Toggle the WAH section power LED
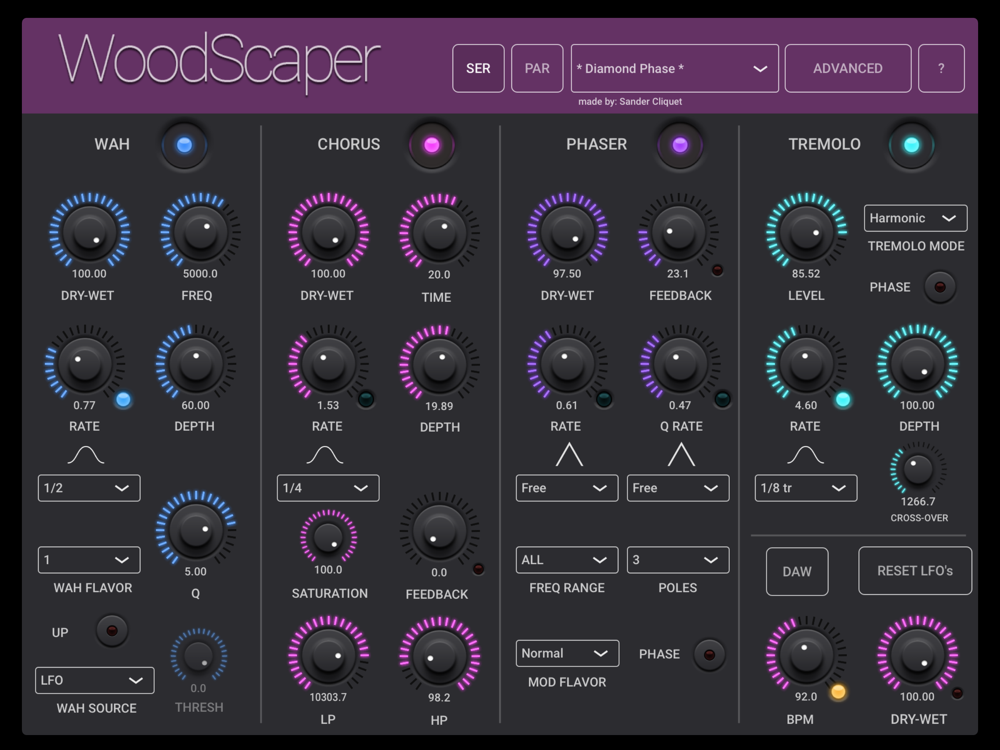The image size is (1000, 750). (184, 145)
